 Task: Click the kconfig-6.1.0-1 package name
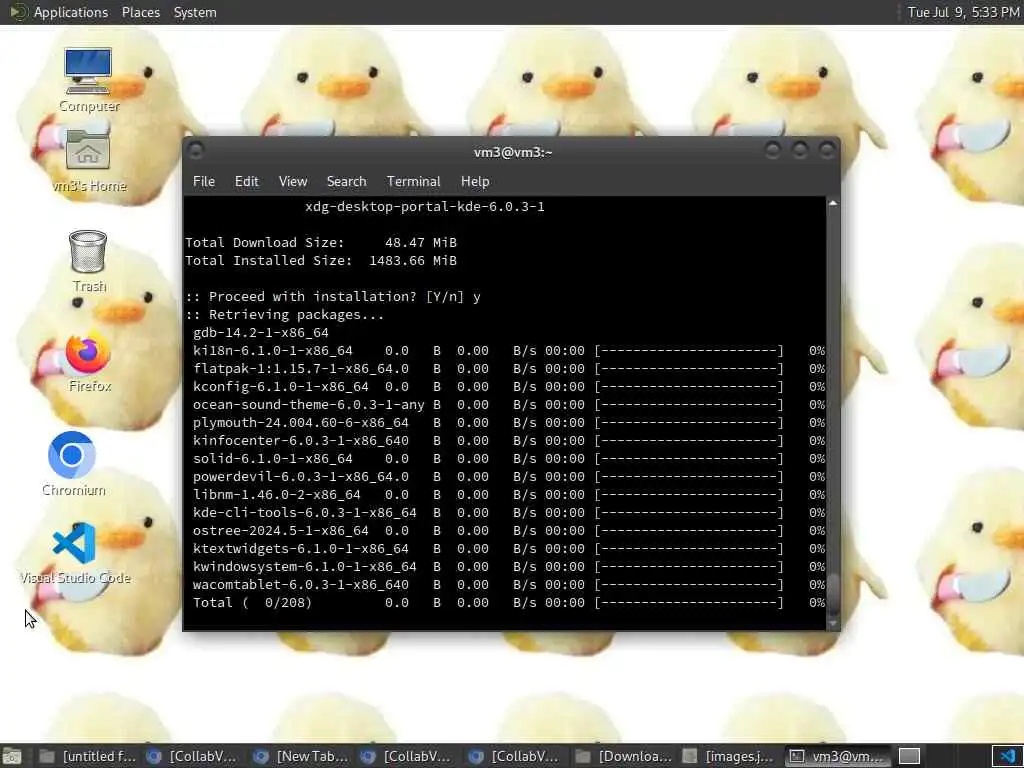point(281,387)
